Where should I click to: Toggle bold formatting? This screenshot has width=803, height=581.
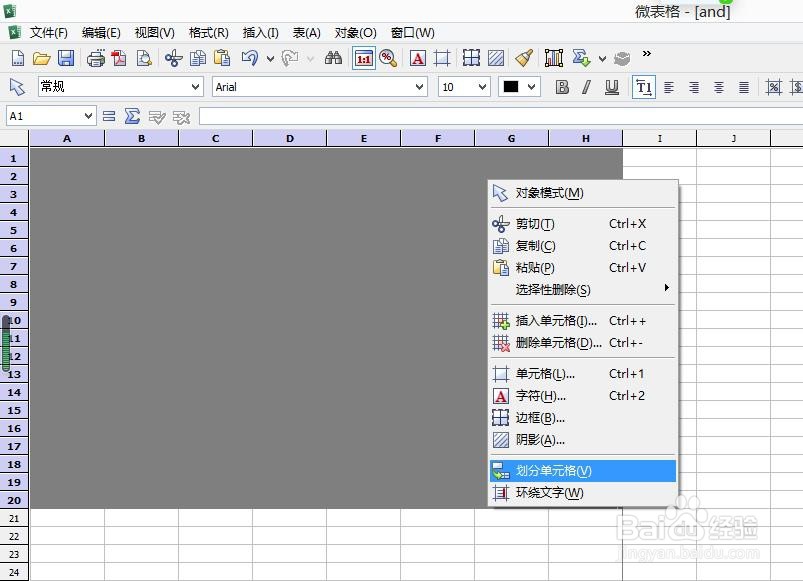(563, 87)
